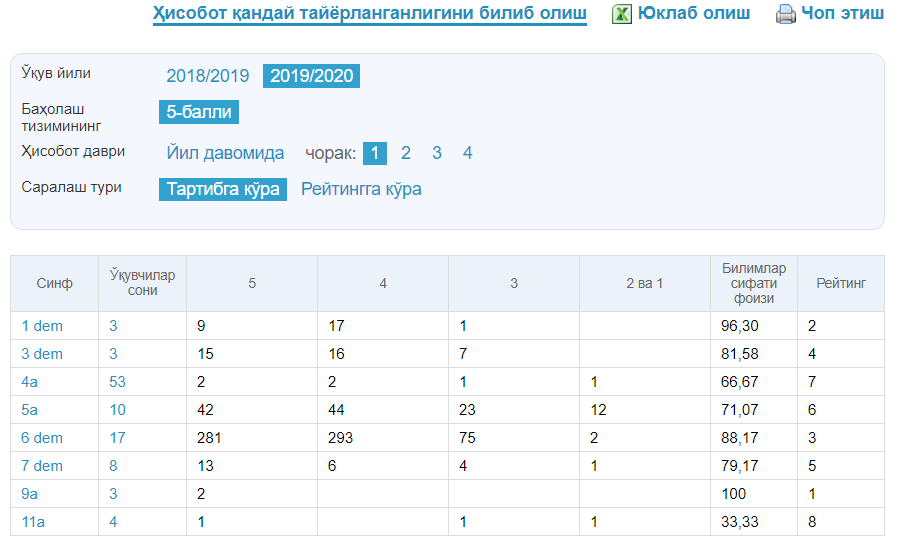905x549 pixels.
Task: Open student count 53 for class 4a
Action: click(x=118, y=382)
